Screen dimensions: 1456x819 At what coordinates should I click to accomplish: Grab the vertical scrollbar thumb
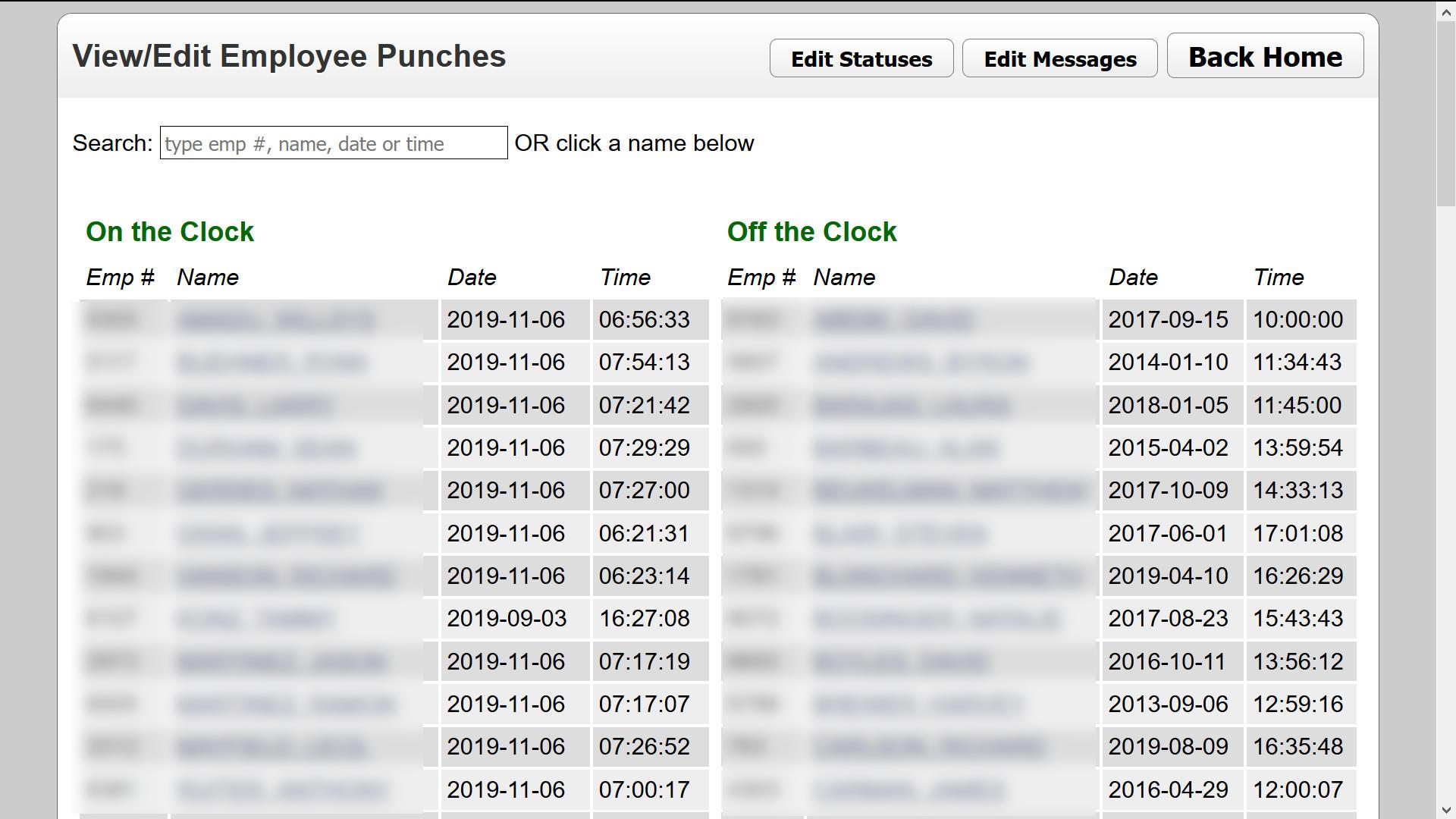click(1445, 112)
